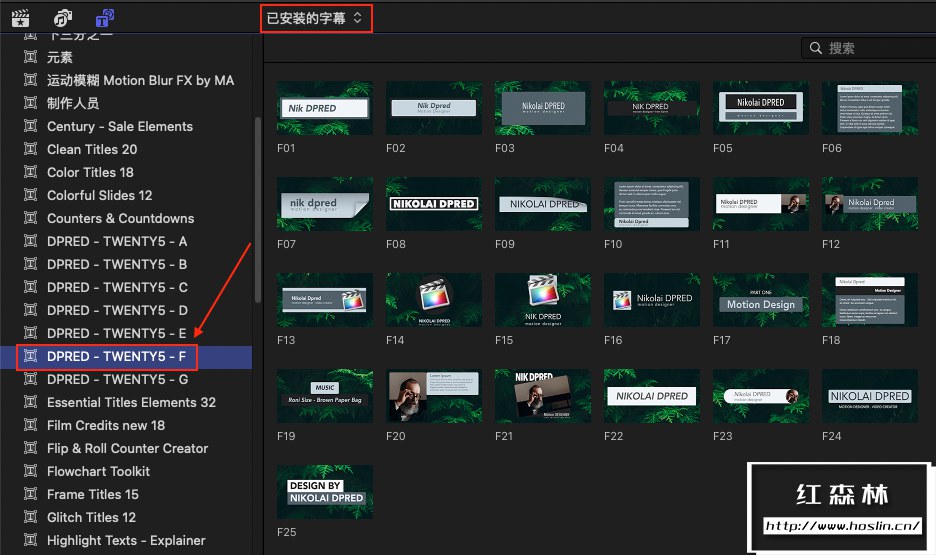Click title icon beside Clean Titles 20

coord(30,149)
